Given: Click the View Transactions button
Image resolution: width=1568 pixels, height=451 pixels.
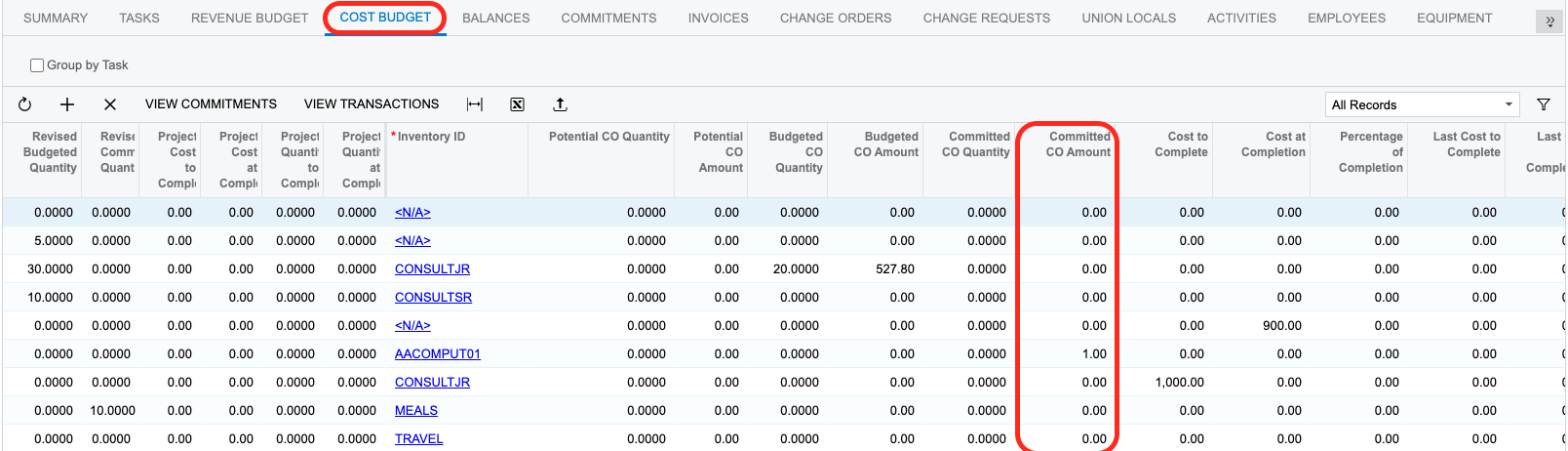Looking at the screenshot, I should coord(372,103).
